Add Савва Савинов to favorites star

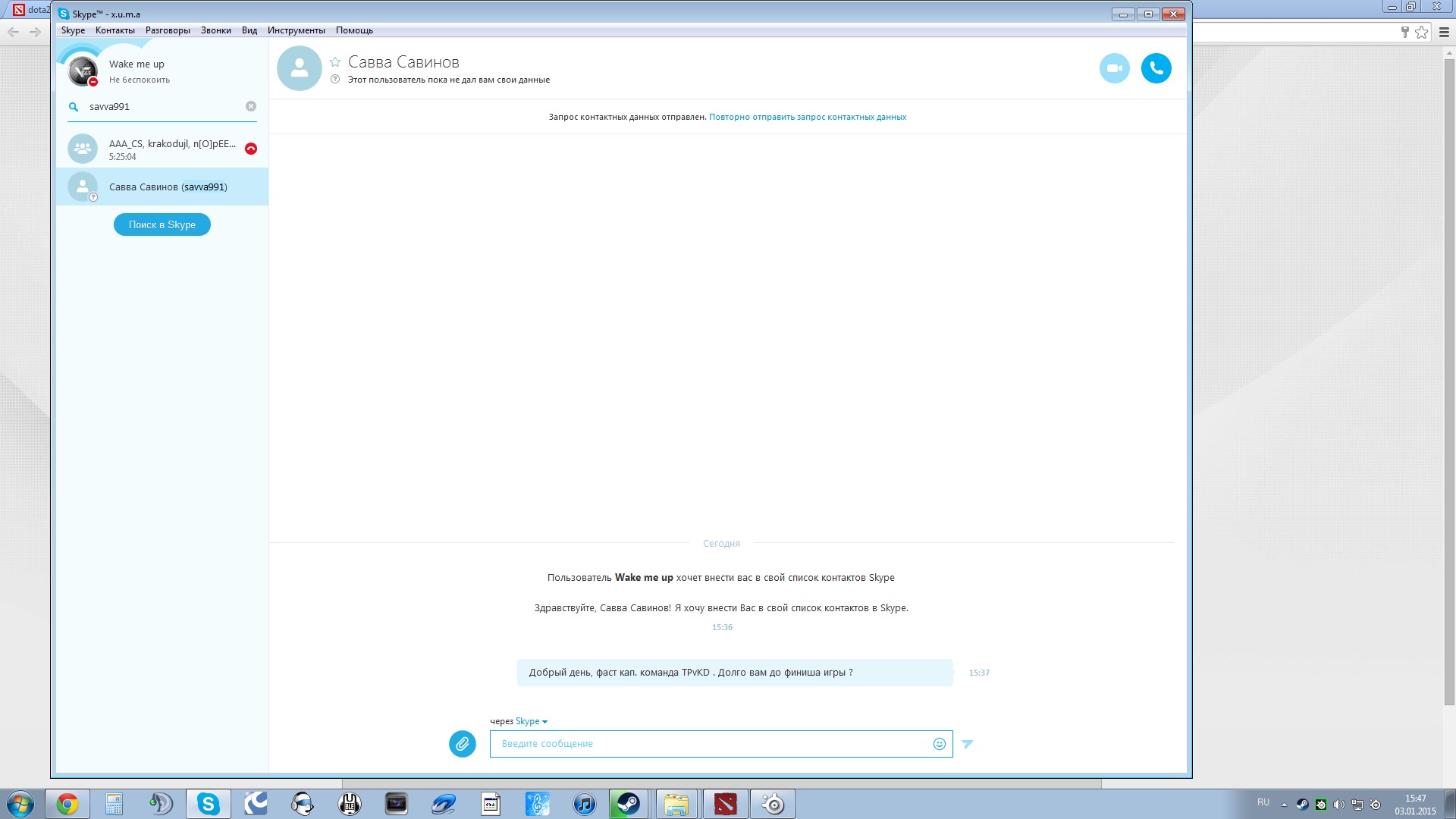[x=335, y=62]
